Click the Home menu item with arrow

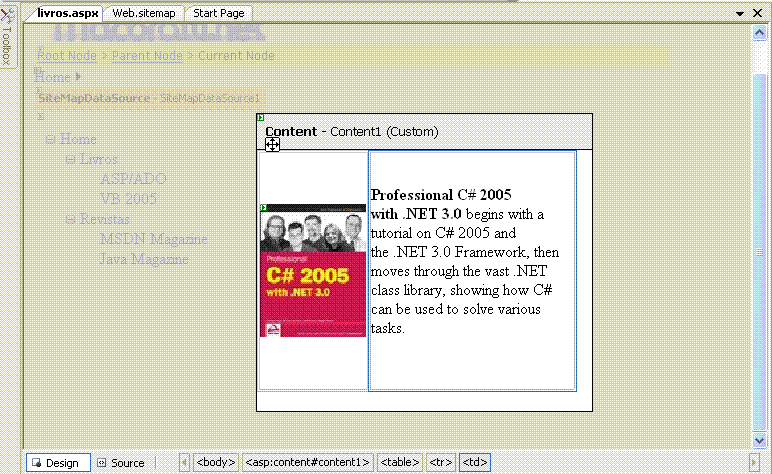(x=58, y=77)
